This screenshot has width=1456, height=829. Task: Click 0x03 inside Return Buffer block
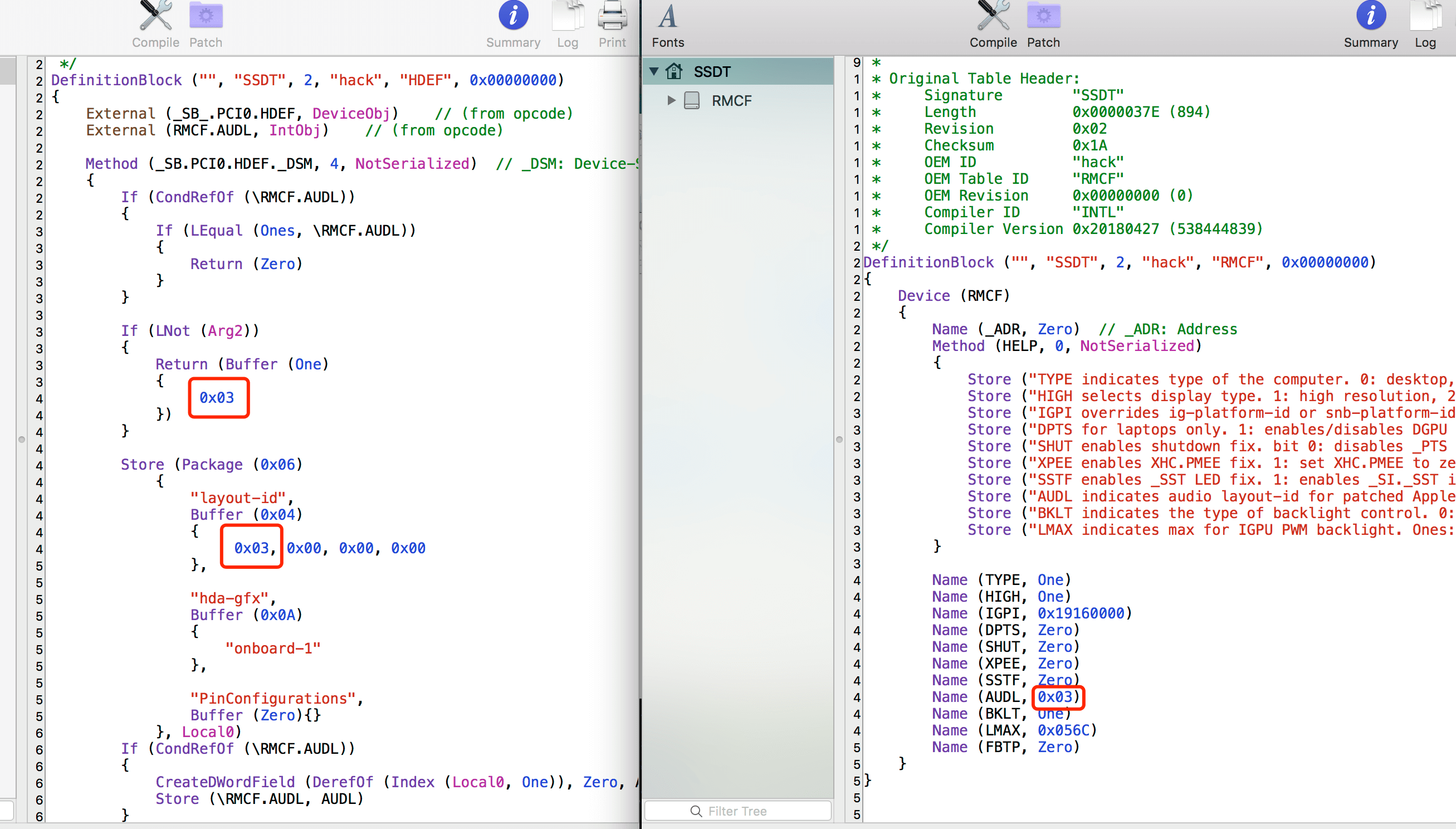(x=217, y=397)
